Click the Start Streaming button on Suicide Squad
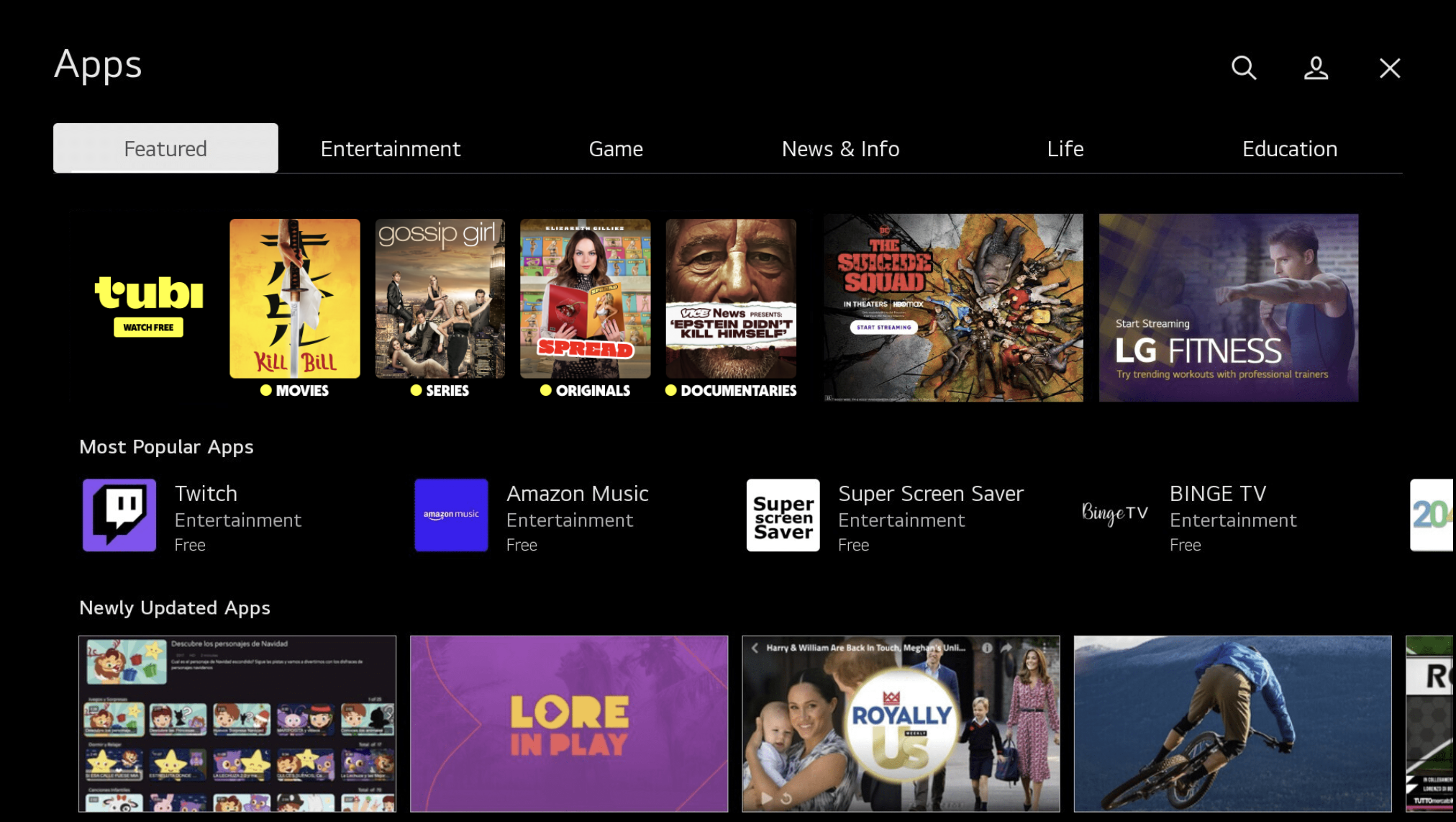 [884, 328]
